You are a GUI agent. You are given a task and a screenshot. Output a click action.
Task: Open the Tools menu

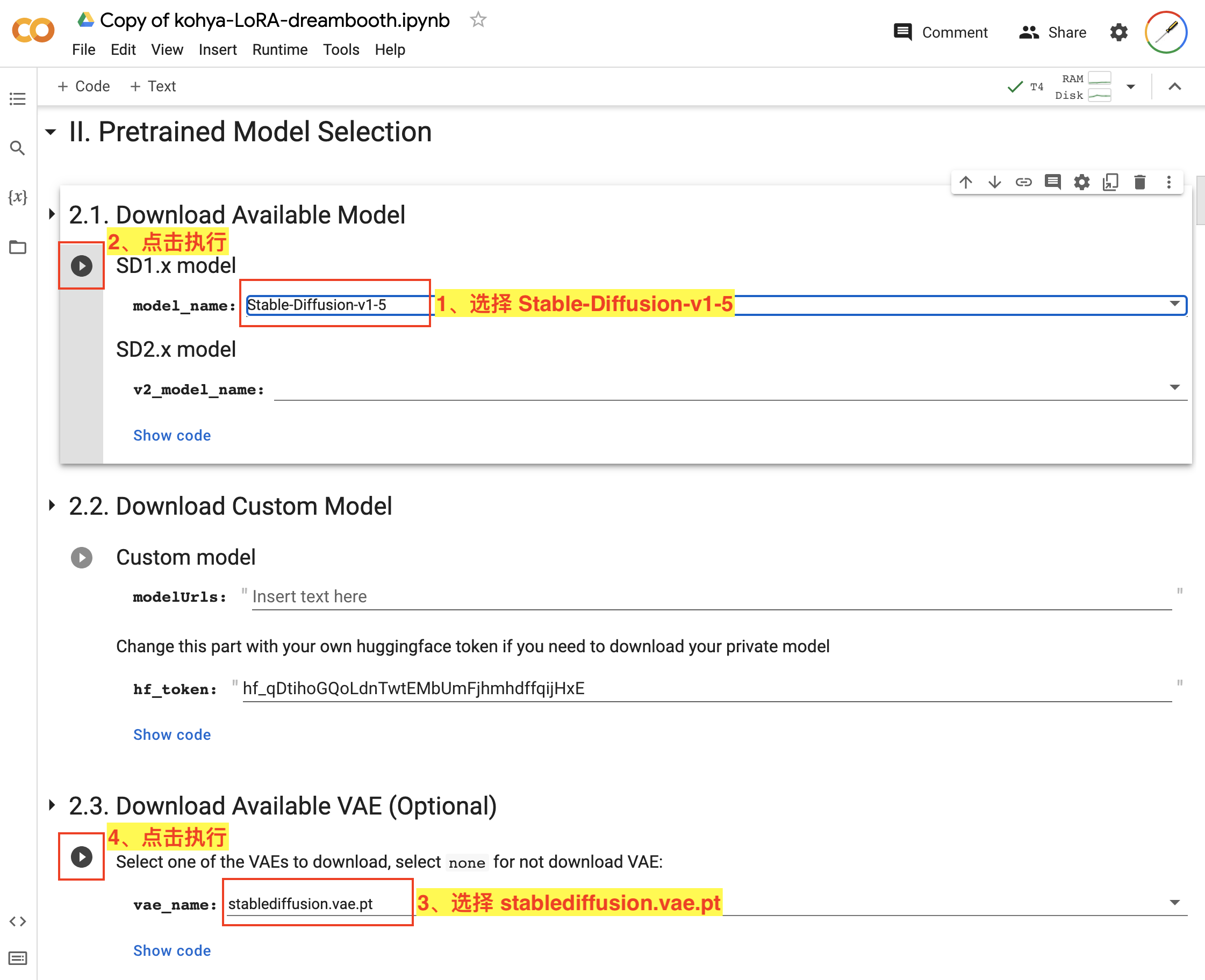pyautogui.click(x=341, y=49)
